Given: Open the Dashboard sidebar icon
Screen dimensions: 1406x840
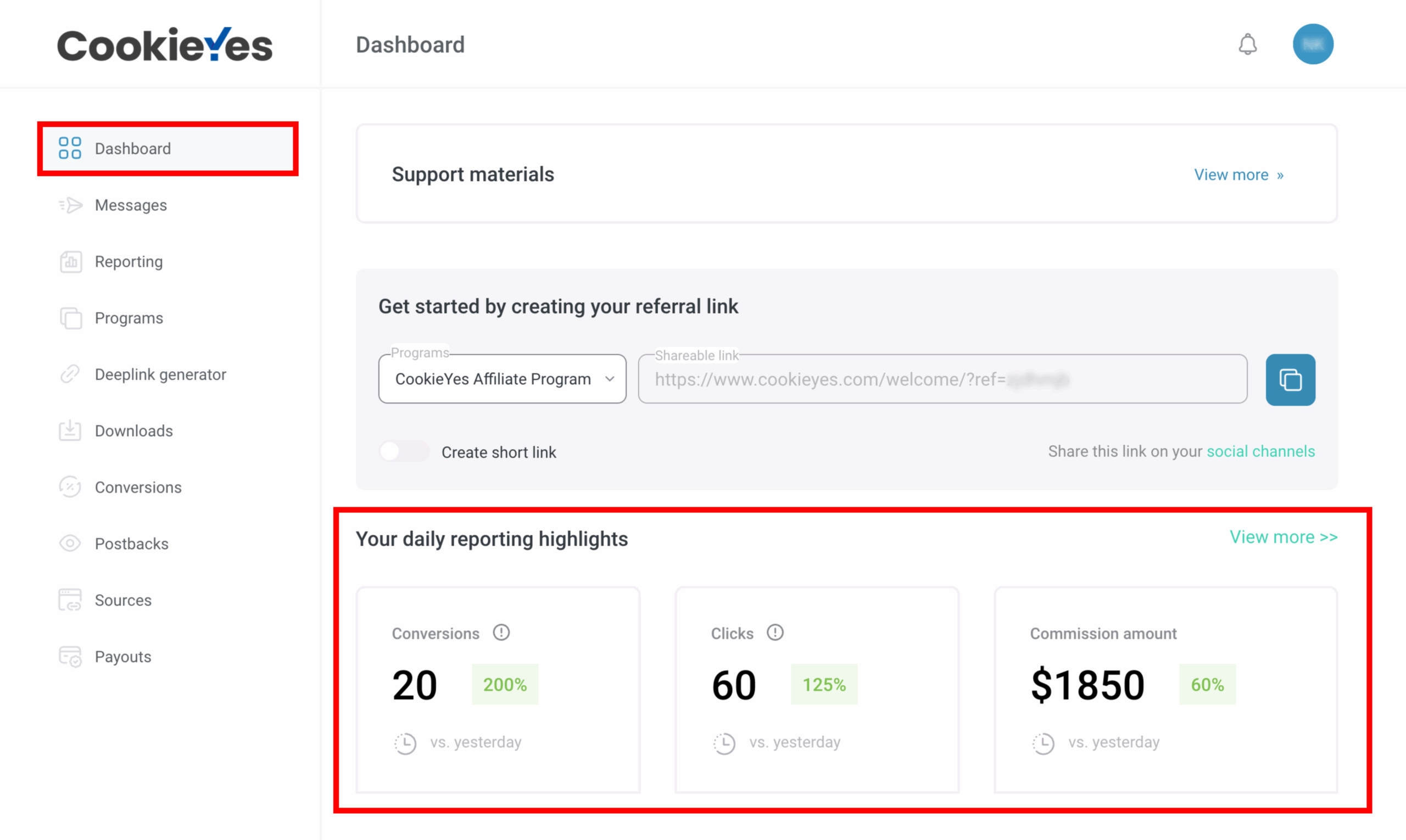Looking at the screenshot, I should [70, 148].
